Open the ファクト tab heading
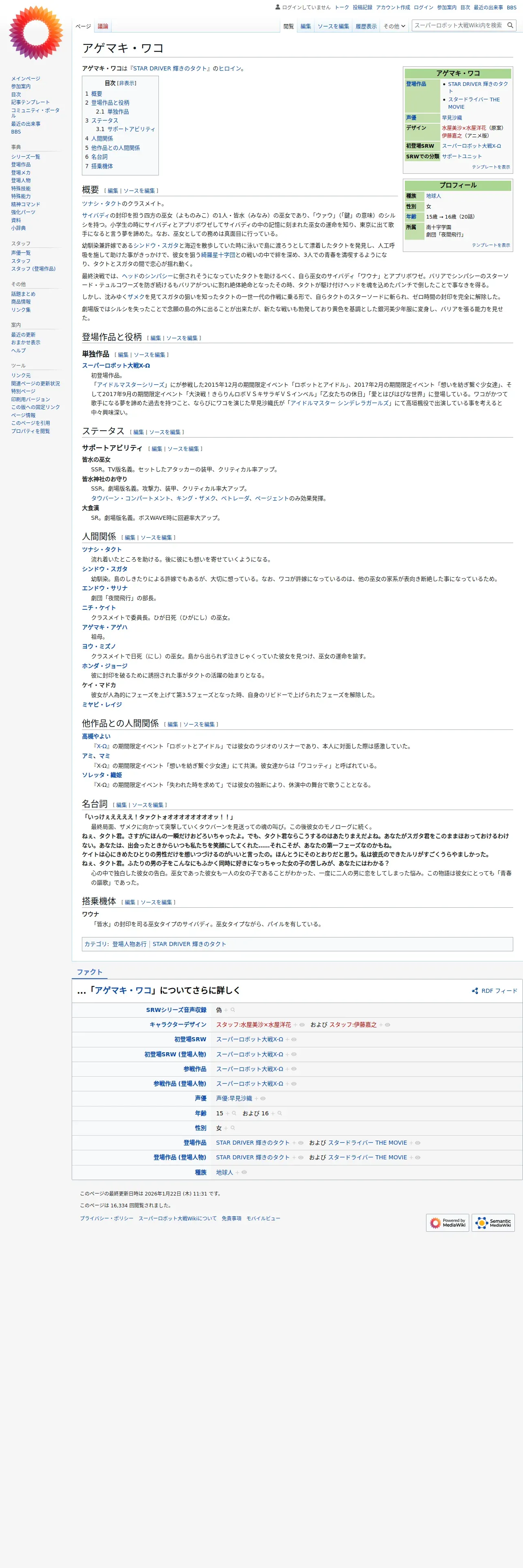This screenshot has height=1568, width=523. (x=90, y=972)
